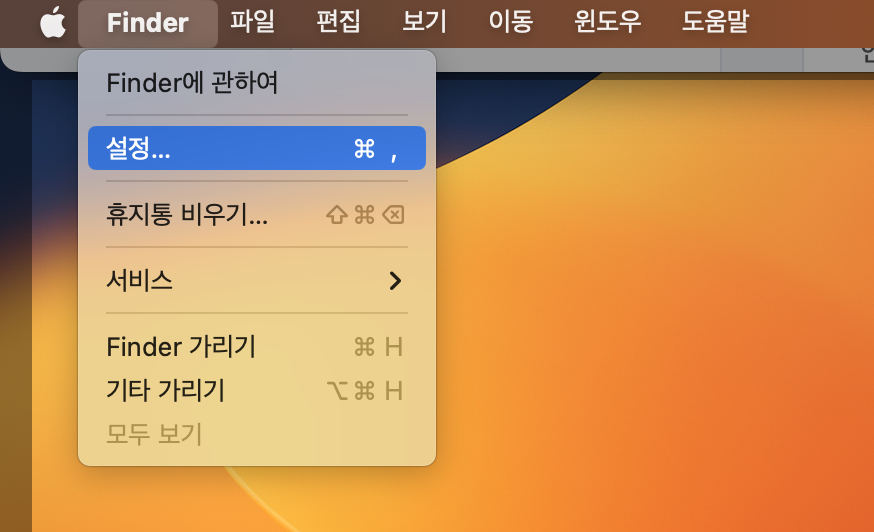Image resolution: width=874 pixels, height=532 pixels.
Task: Expand the 서비스 submenu
Action: (x=257, y=280)
